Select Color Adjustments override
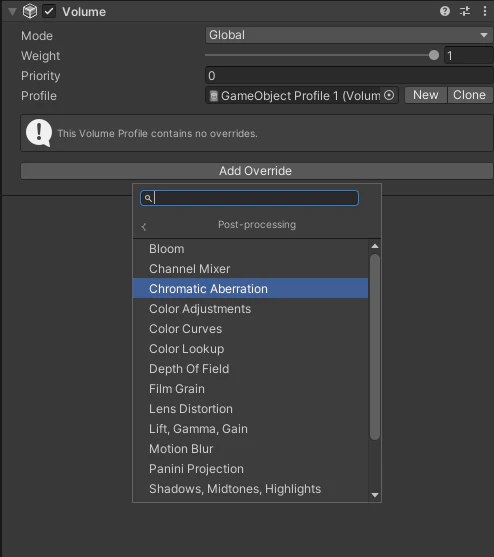 tap(250, 309)
